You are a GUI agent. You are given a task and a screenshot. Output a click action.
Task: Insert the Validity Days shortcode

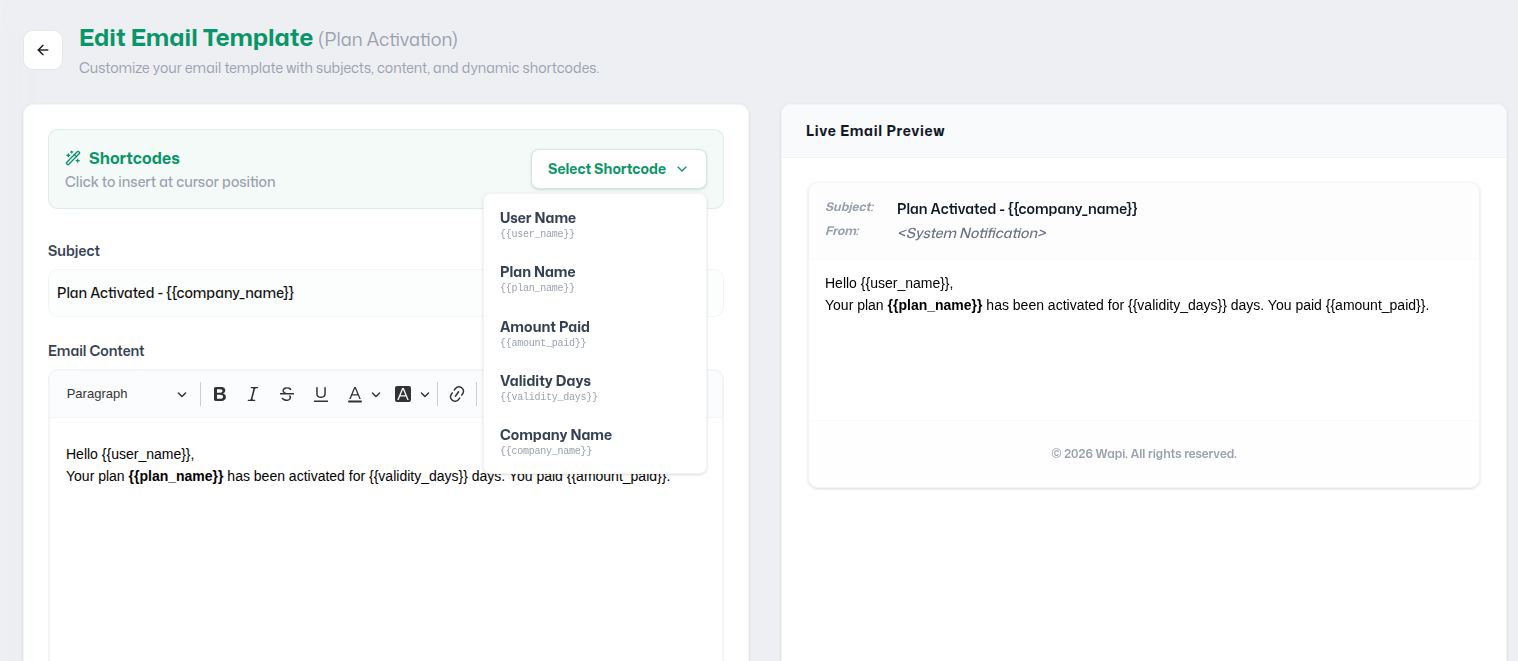pyautogui.click(x=595, y=388)
